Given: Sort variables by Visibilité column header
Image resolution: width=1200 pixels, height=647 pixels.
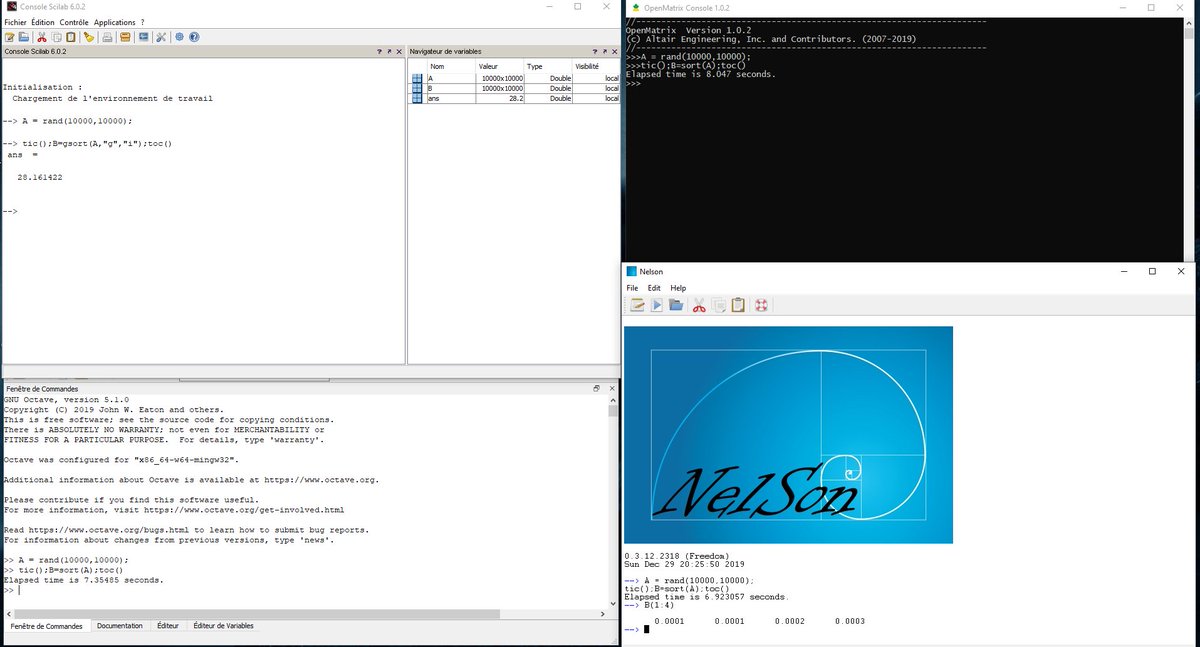Looking at the screenshot, I should pyautogui.click(x=596, y=66).
